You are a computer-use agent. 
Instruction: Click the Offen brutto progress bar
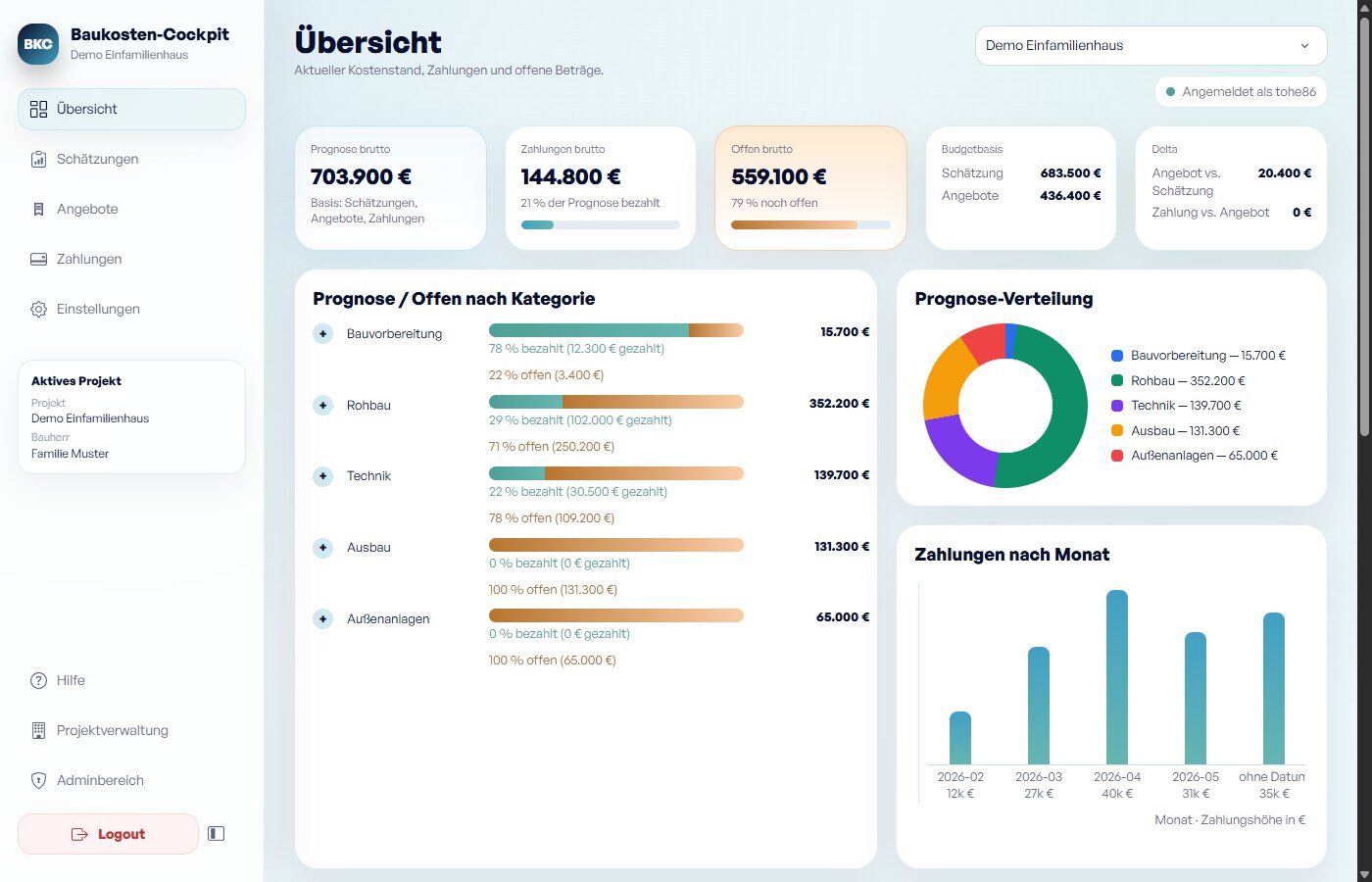(x=810, y=224)
